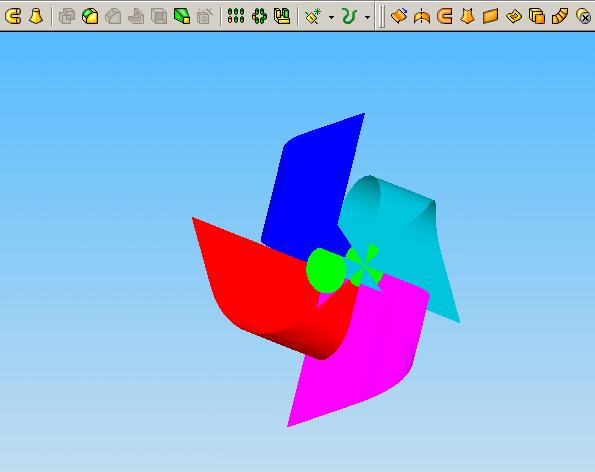
Task: Select the Swept Surface tool
Action: [x=445, y=16]
